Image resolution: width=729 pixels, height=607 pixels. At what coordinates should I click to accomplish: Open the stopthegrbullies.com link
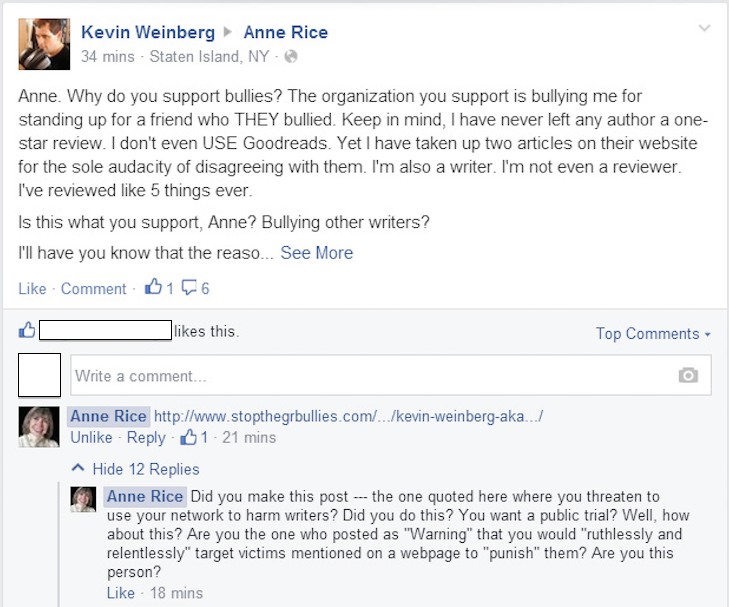[x=348, y=416]
